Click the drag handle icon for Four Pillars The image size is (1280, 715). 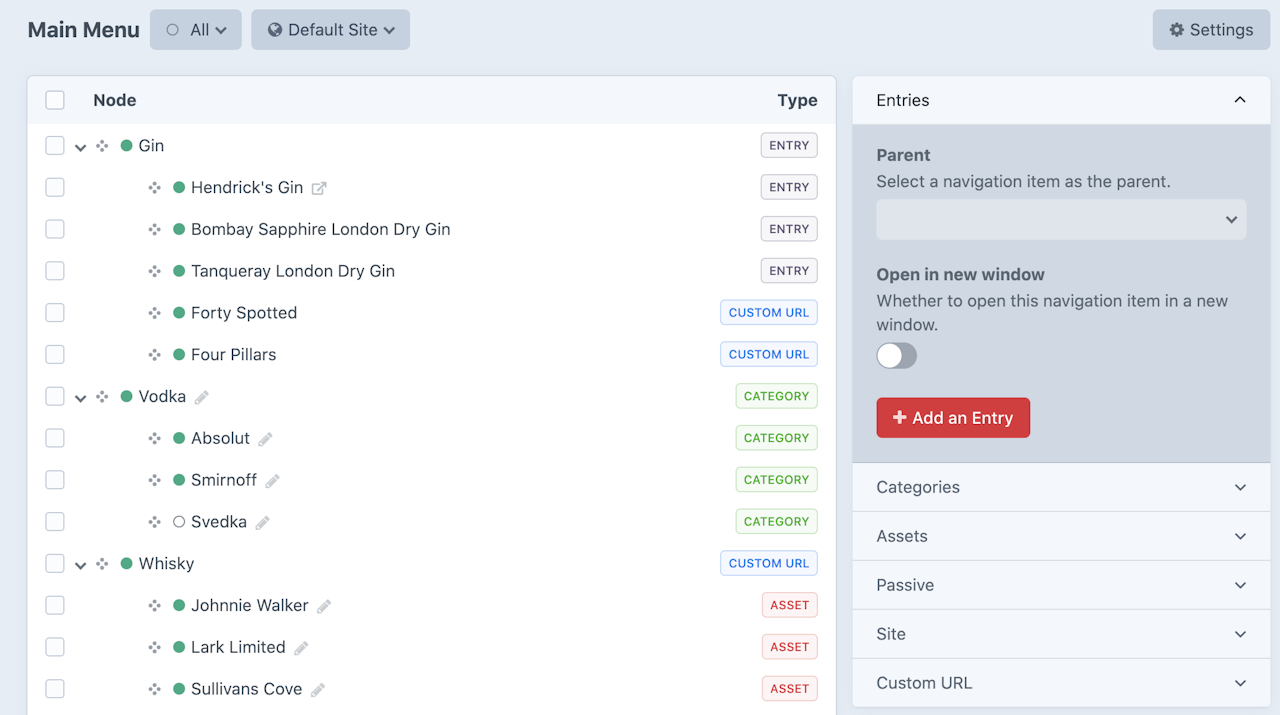(154, 355)
